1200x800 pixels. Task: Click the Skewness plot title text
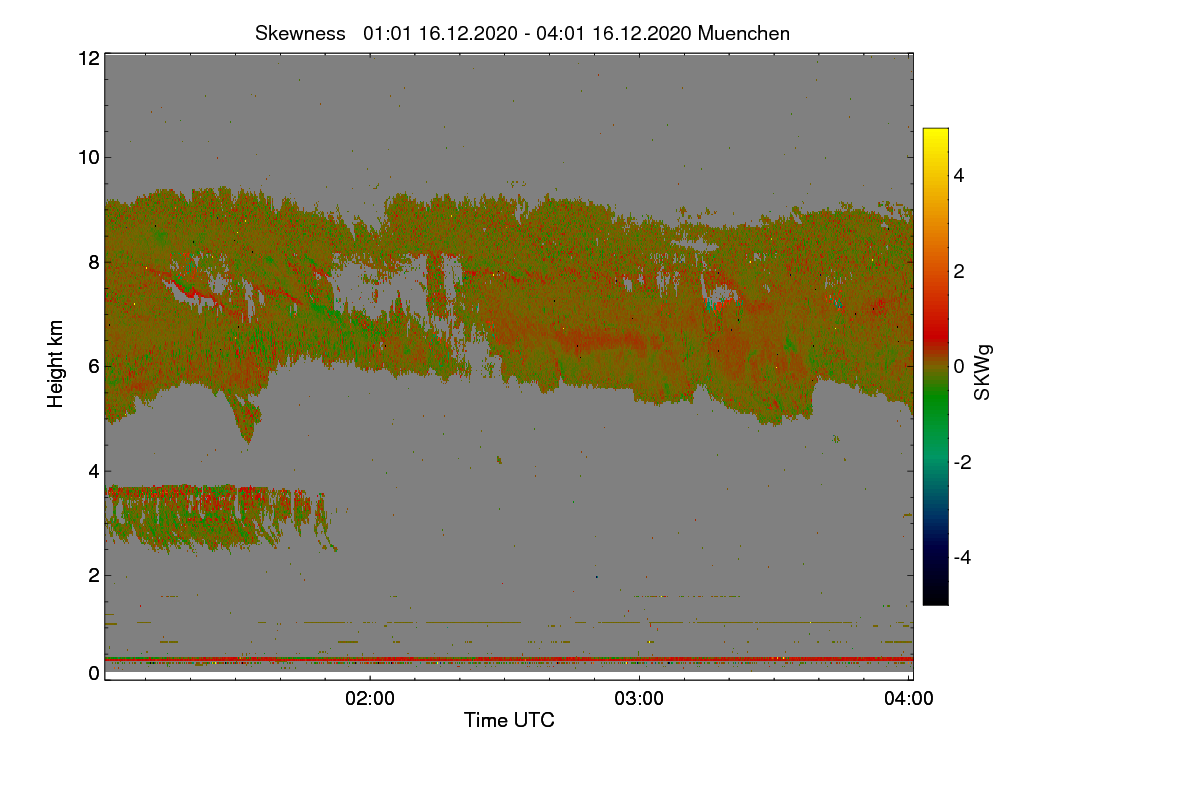(x=523, y=33)
